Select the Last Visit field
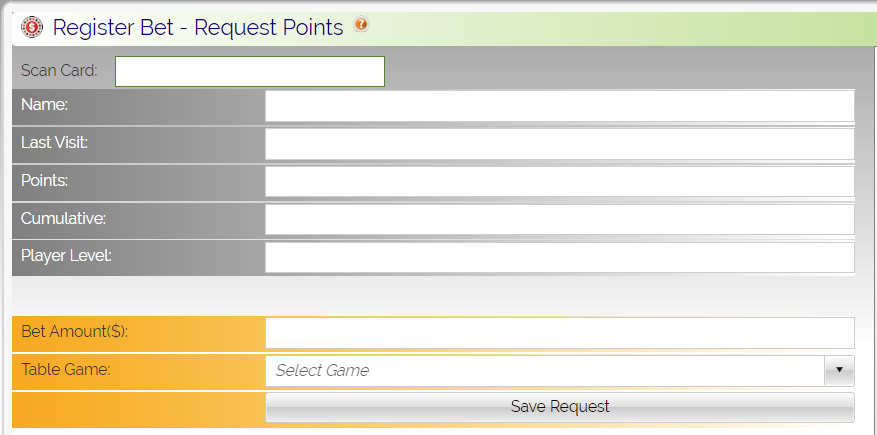 [x=559, y=144]
